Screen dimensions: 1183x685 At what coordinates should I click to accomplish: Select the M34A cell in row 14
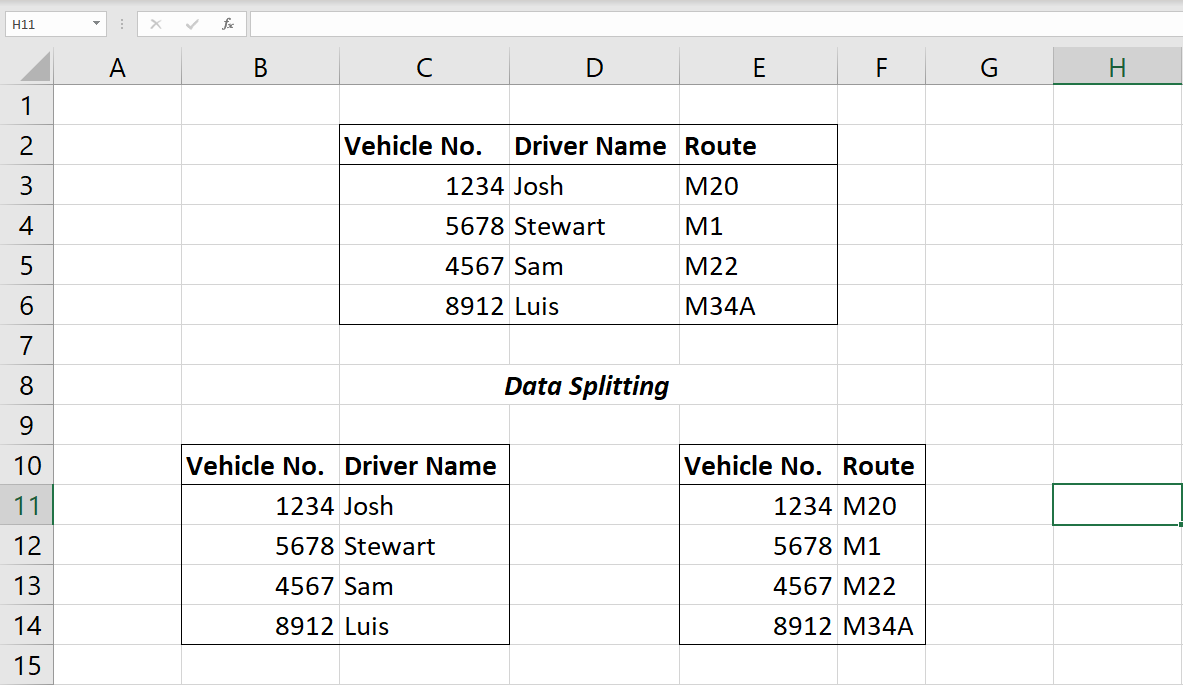pos(881,626)
